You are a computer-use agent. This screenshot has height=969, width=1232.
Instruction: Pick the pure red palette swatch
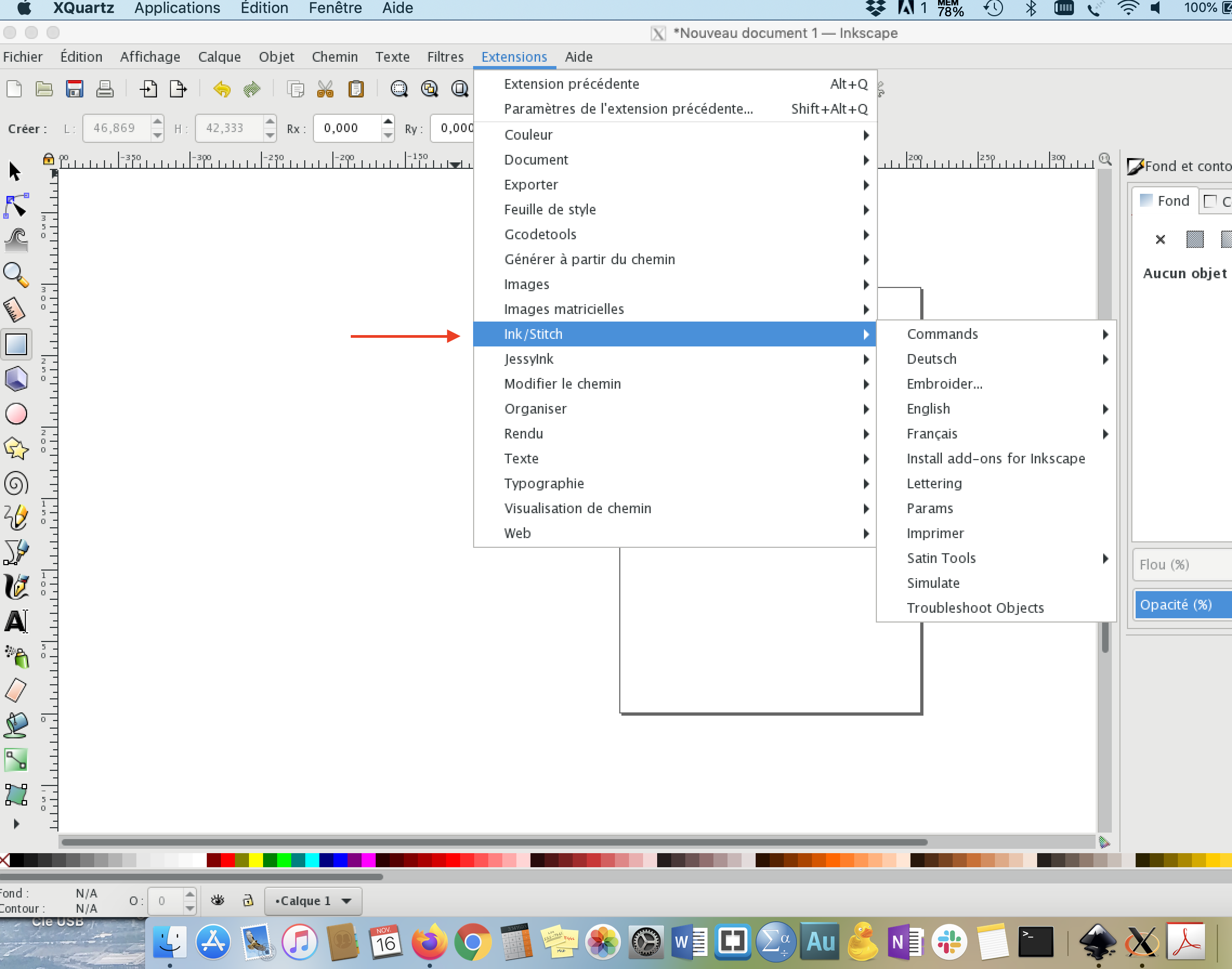pyautogui.click(x=228, y=861)
